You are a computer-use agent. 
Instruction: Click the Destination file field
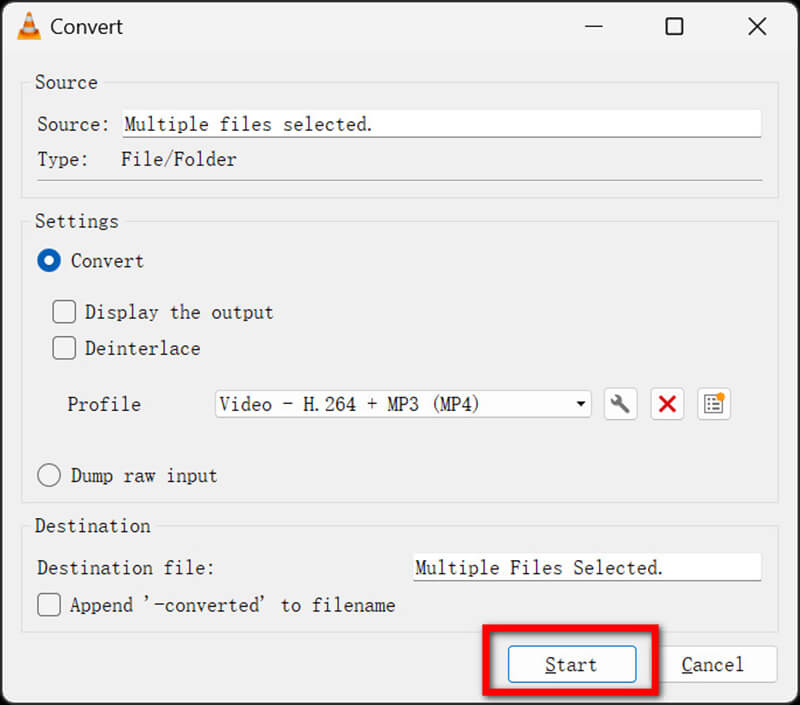click(587, 567)
